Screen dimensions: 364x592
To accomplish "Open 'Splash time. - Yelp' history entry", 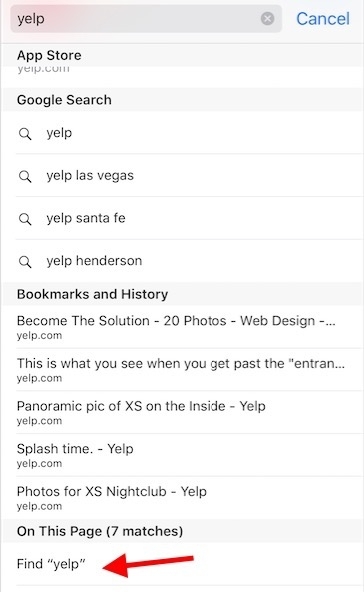I will tap(183, 455).
